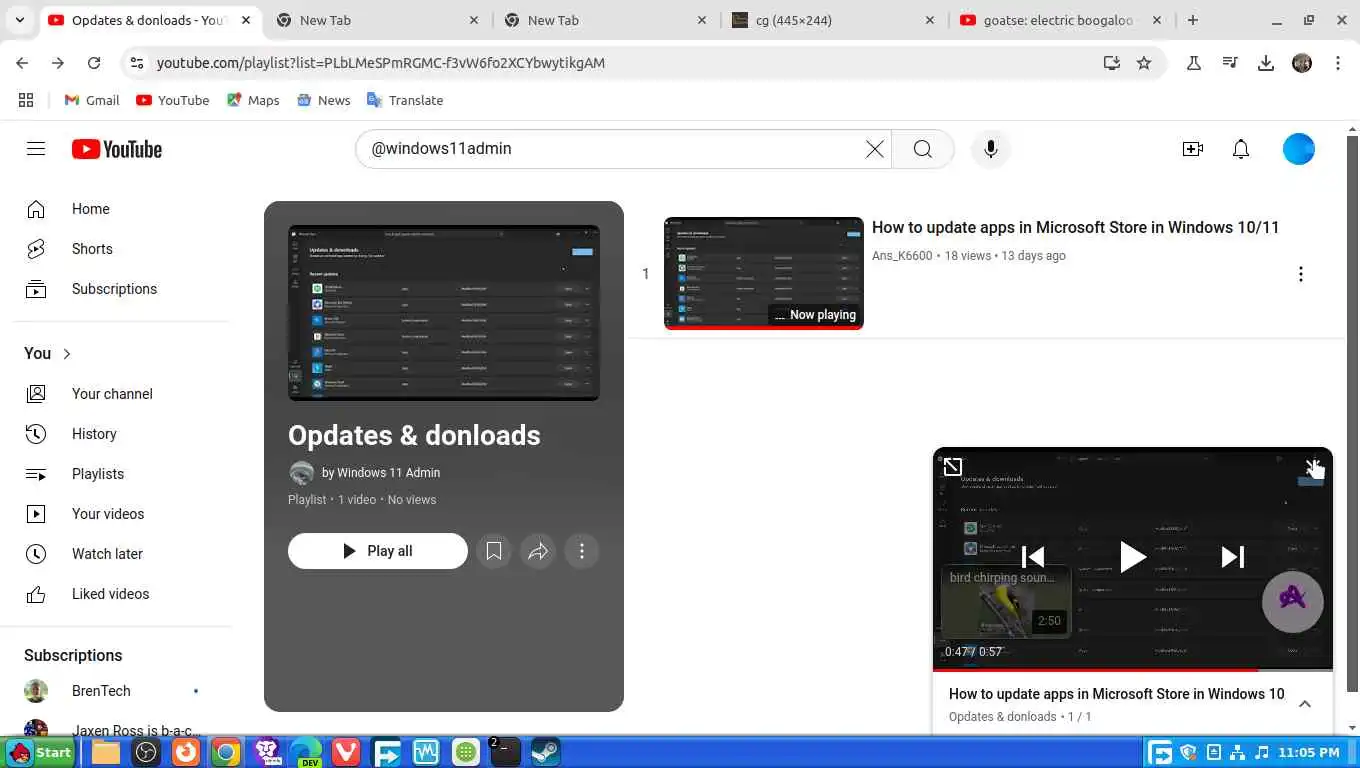Open Chrome Labs flask icon

[x=1193, y=63]
